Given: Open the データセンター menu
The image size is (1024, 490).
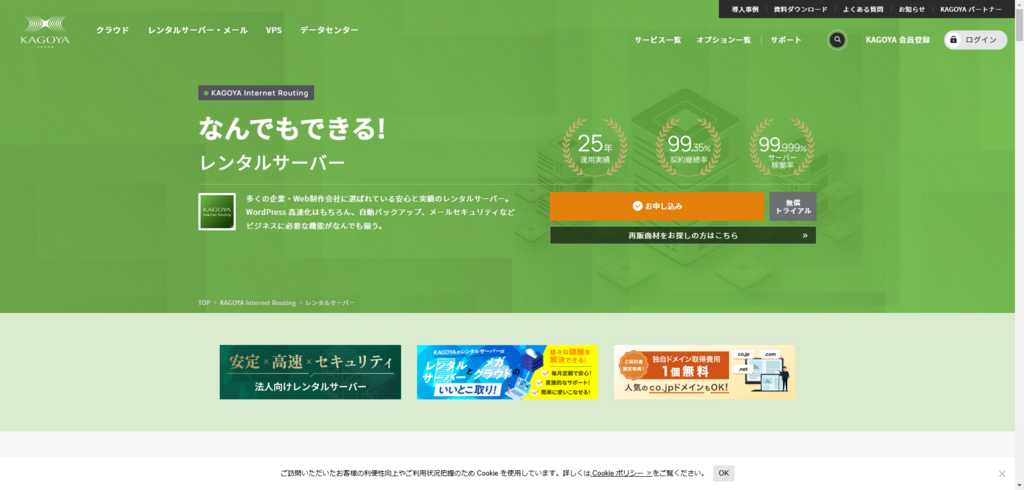Looking at the screenshot, I should (329, 30).
